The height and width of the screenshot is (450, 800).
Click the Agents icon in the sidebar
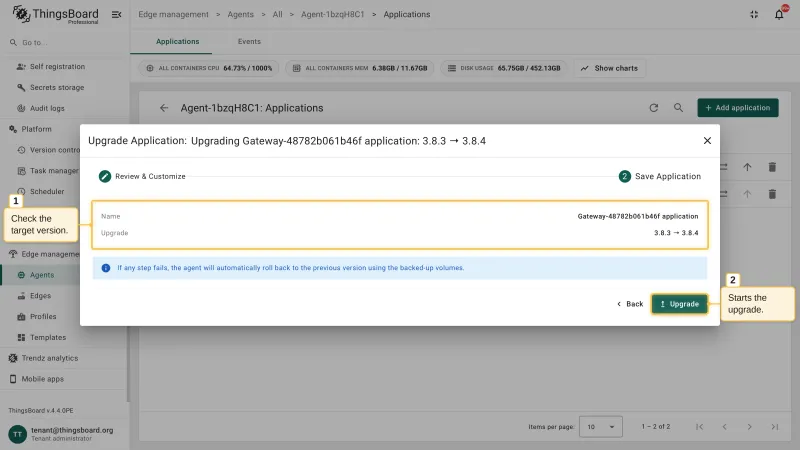(x=21, y=275)
